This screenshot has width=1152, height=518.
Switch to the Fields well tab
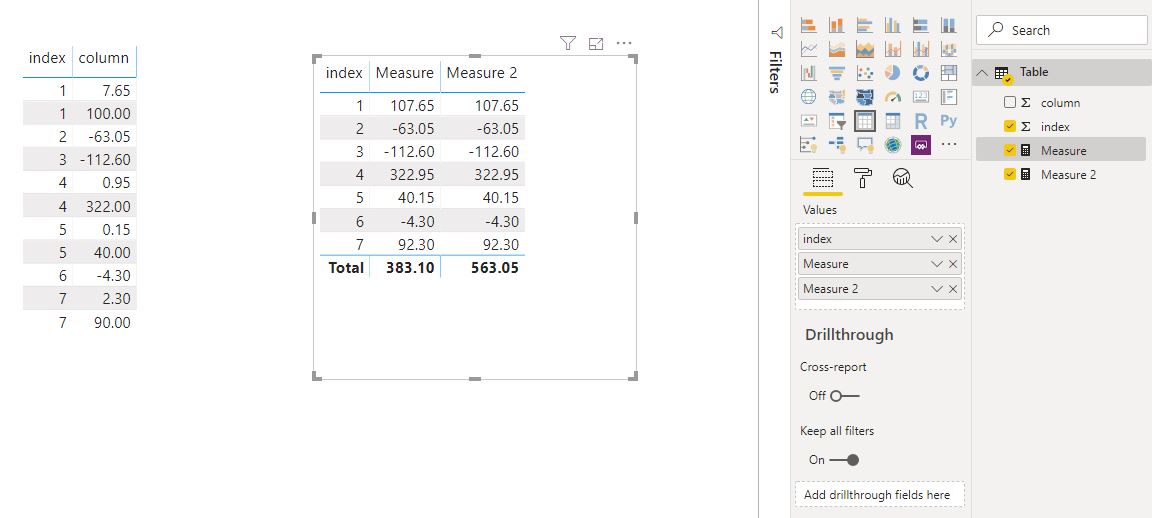point(821,179)
